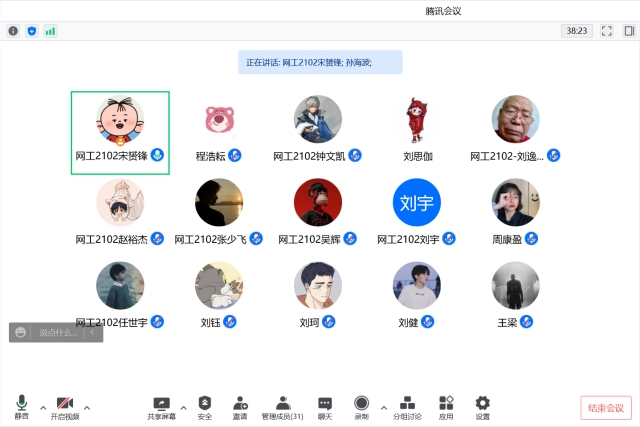The image size is (640, 427).
Task: Select the 刘健 avatar
Action: coord(417,285)
